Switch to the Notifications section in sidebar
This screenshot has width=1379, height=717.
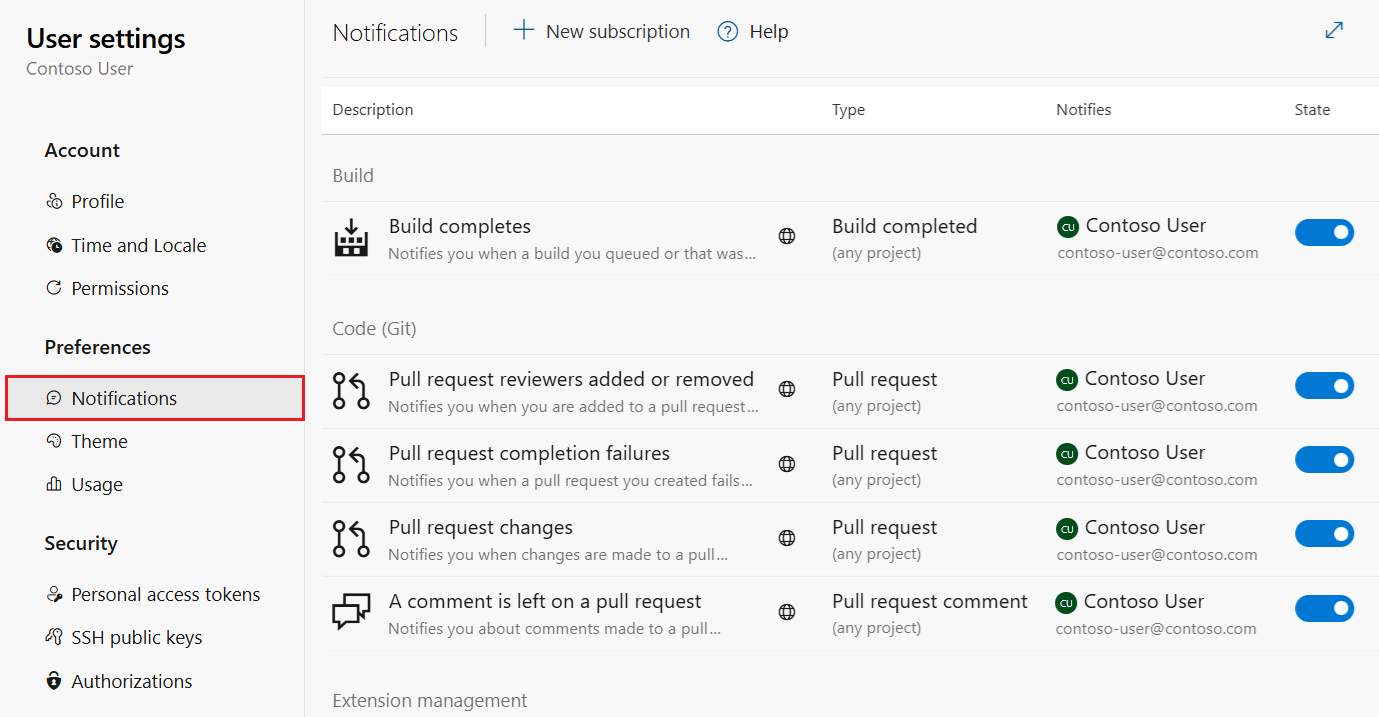(123, 398)
